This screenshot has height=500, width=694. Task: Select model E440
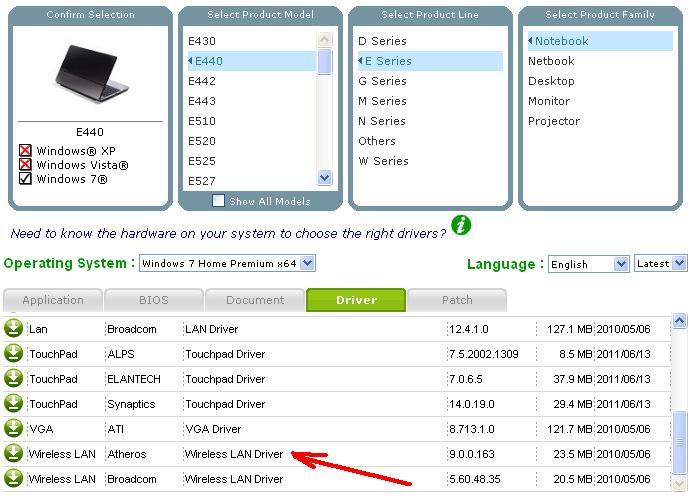tap(252, 61)
